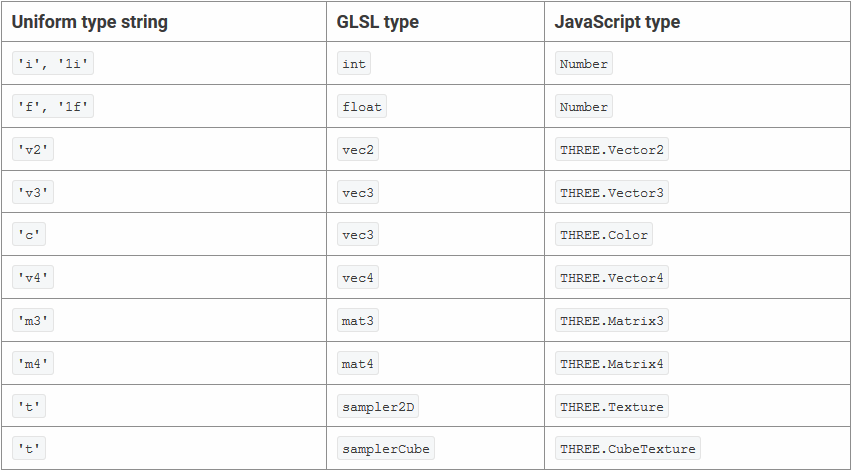Click the THREE.Vector3 code snippet

point(612,192)
